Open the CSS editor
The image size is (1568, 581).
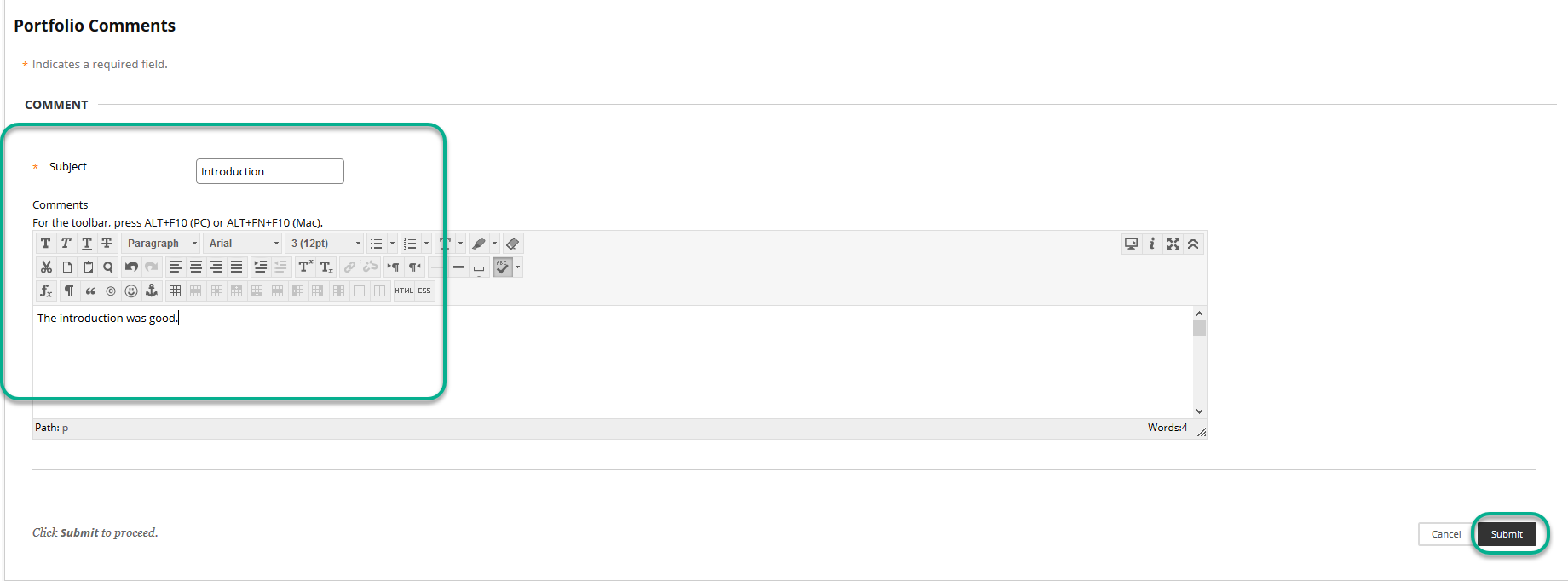424,291
